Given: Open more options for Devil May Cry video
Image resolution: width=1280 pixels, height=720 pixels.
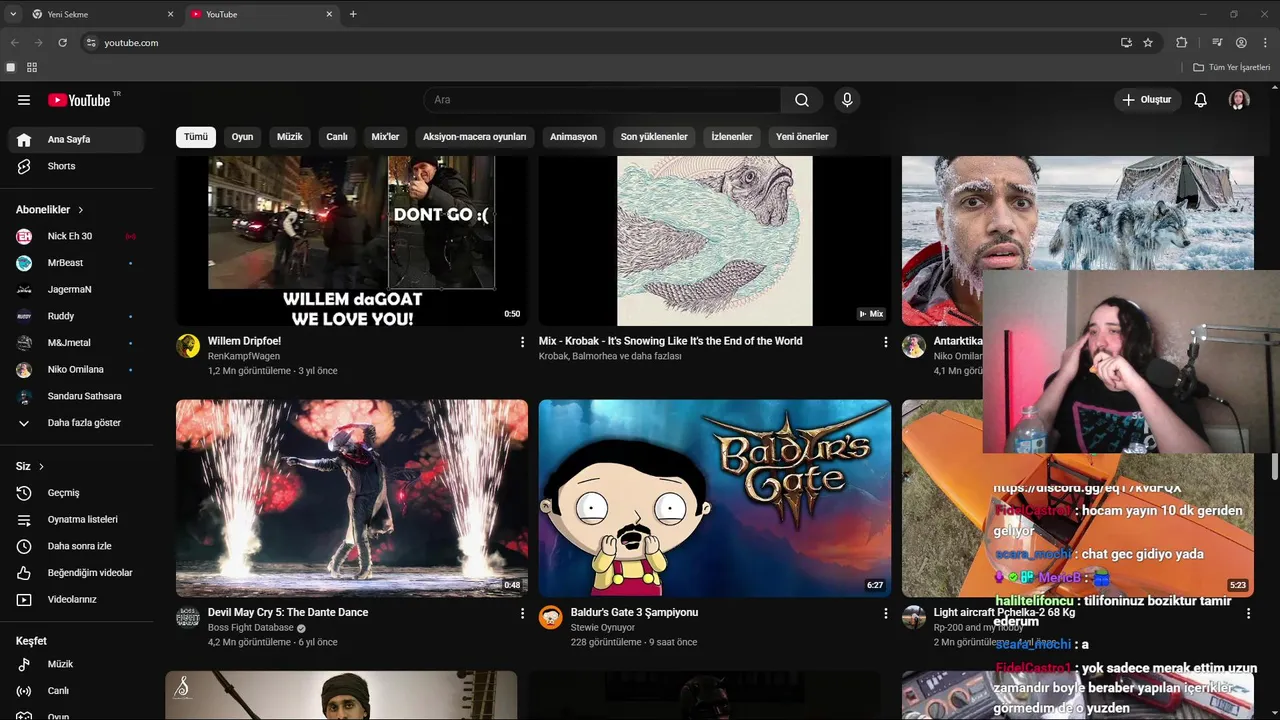Looking at the screenshot, I should [x=522, y=613].
